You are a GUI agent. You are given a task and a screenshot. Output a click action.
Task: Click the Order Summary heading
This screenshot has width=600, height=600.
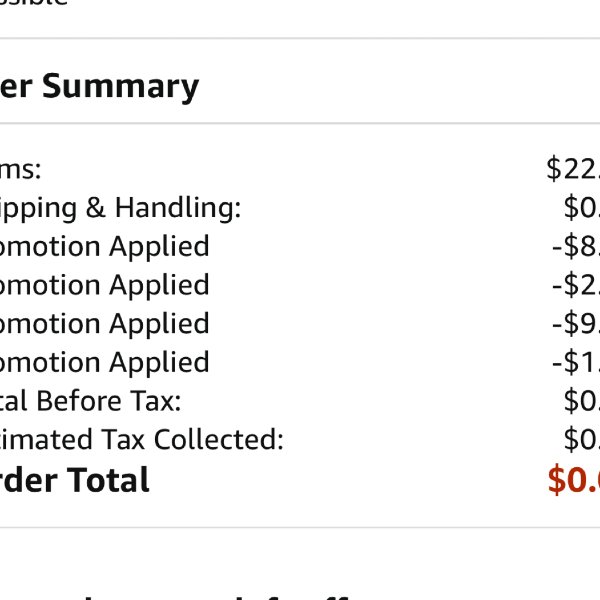click(x=99, y=87)
